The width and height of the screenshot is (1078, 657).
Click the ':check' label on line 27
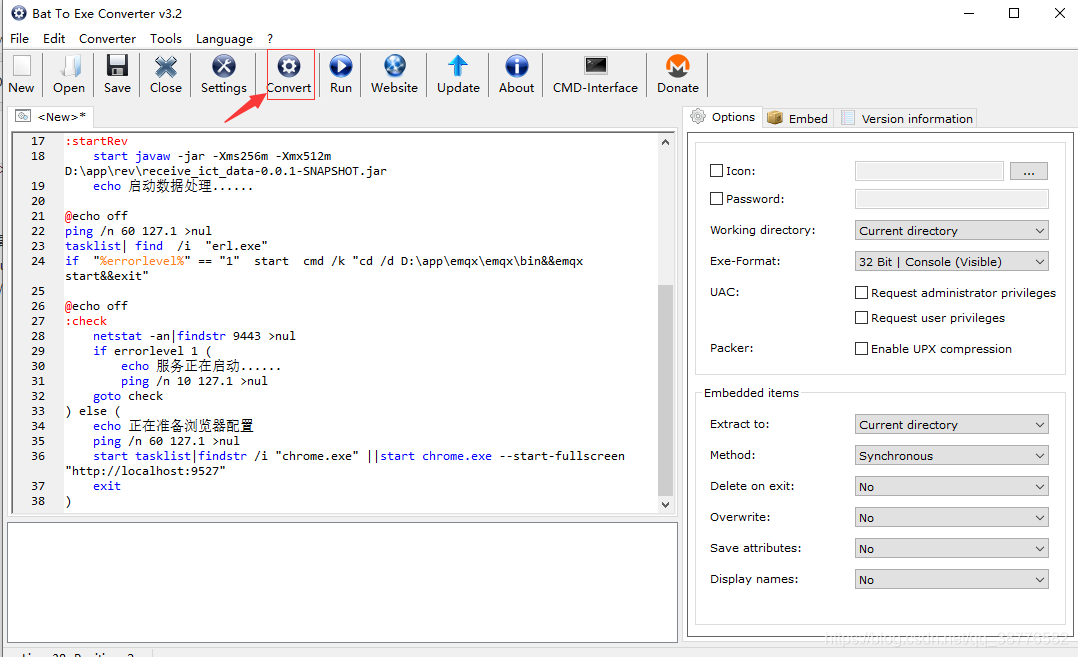(x=86, y=321)
